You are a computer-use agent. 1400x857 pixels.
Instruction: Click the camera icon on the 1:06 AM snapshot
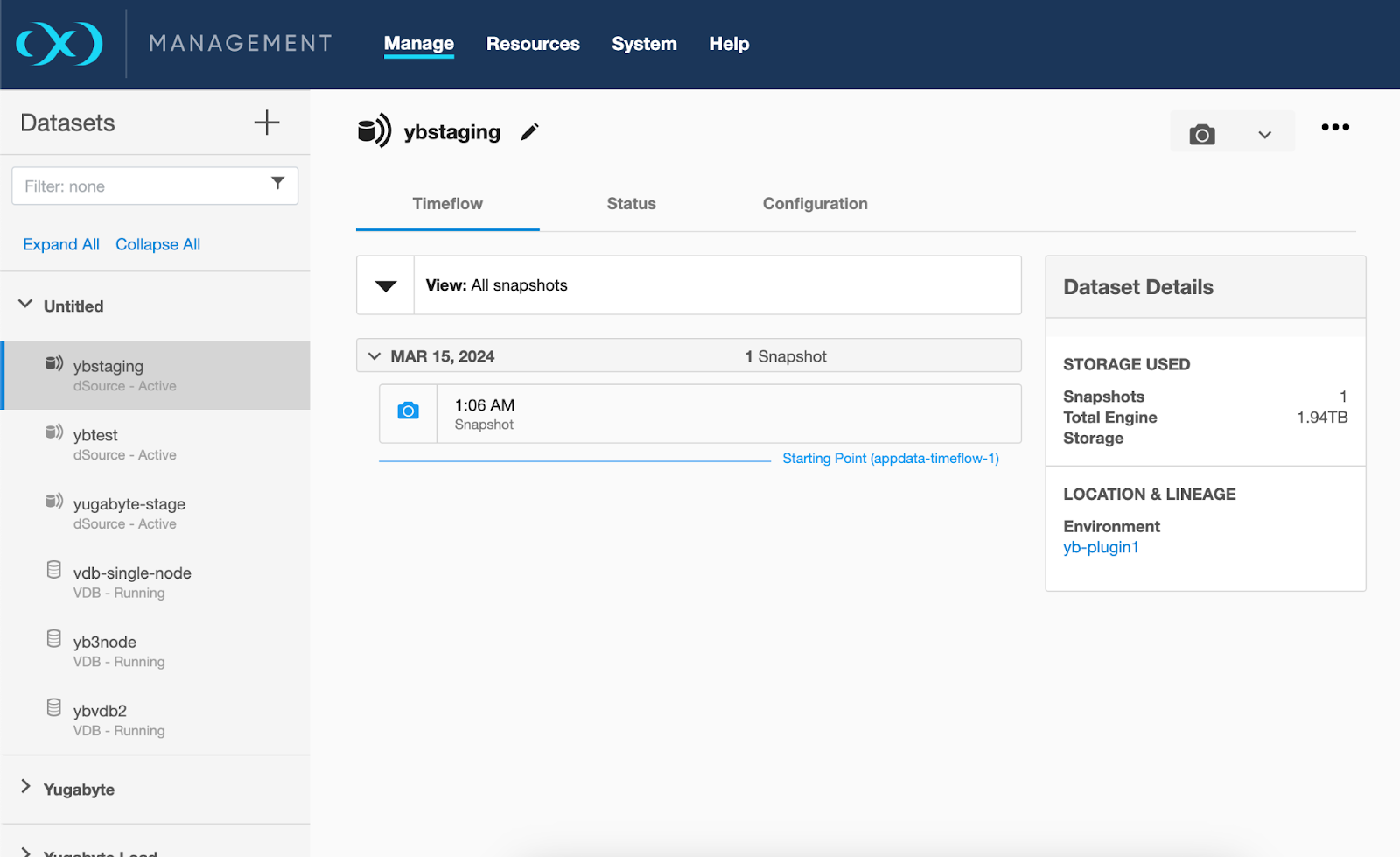[x=407, y=409]
